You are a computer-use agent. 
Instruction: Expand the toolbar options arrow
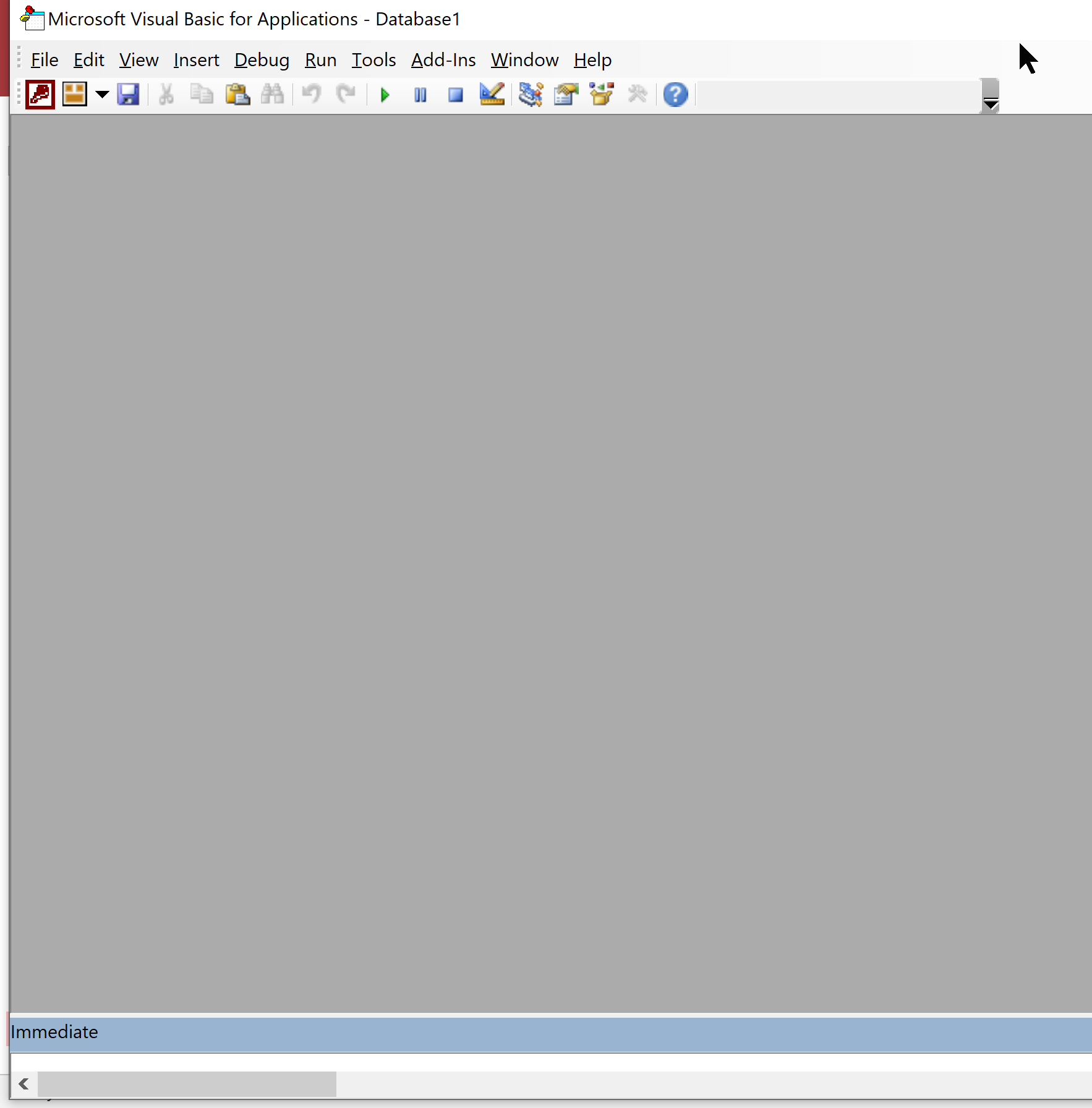coord(991,96)
